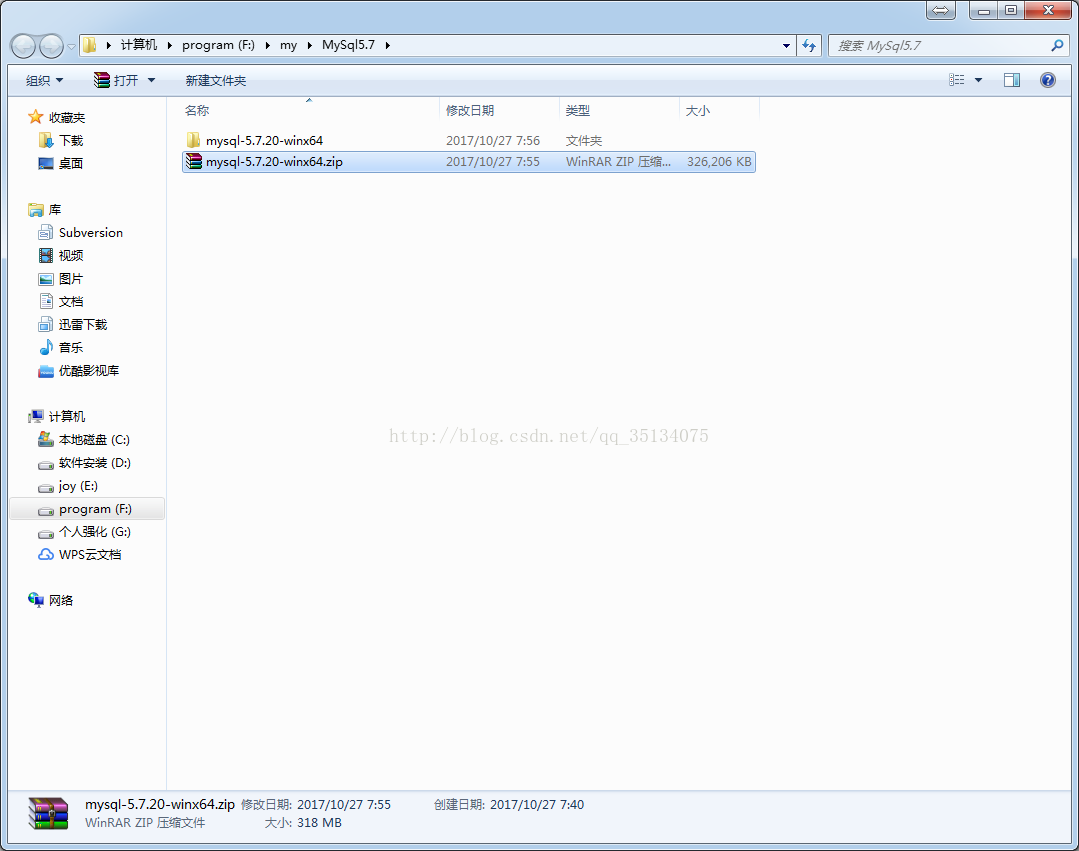Click the folder icon in the address bar

pos(89,45)
